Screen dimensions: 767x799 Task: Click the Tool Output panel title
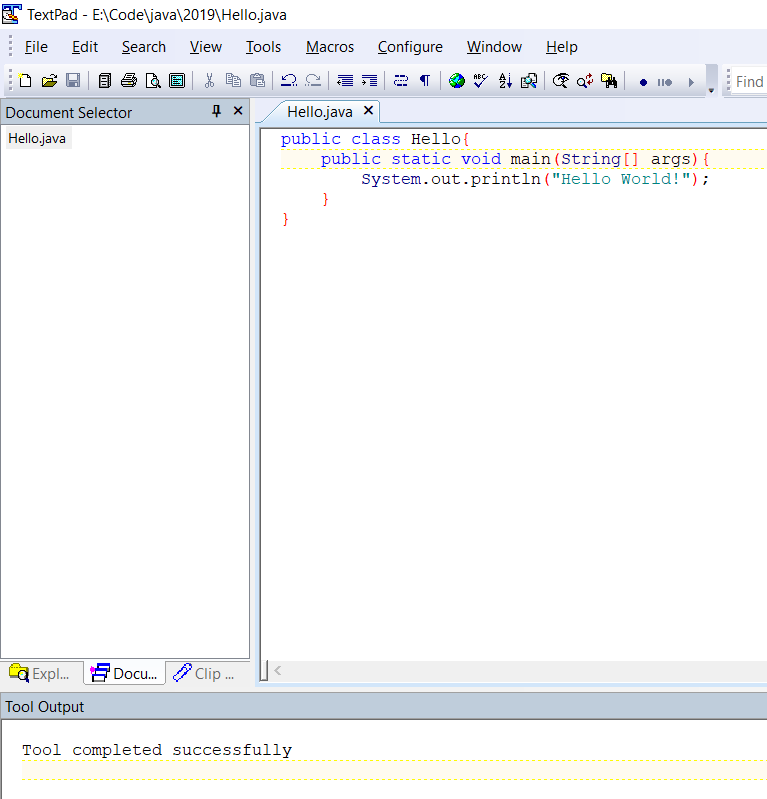tap(45, 707)
